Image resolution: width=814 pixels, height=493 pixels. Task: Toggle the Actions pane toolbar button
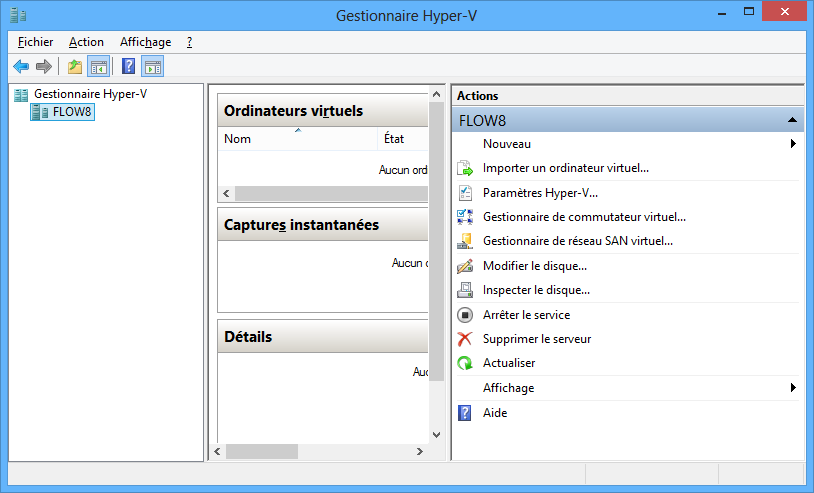(x=152, y=67)
